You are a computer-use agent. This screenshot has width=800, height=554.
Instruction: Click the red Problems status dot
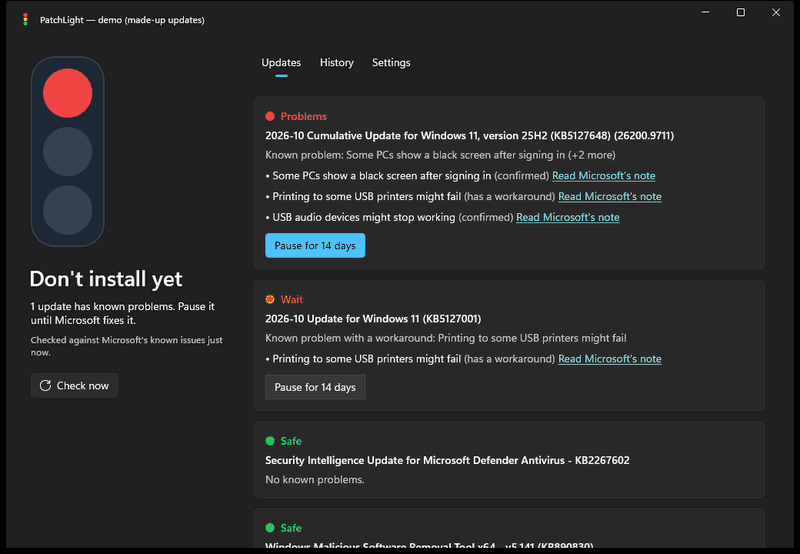click(270, 116)
